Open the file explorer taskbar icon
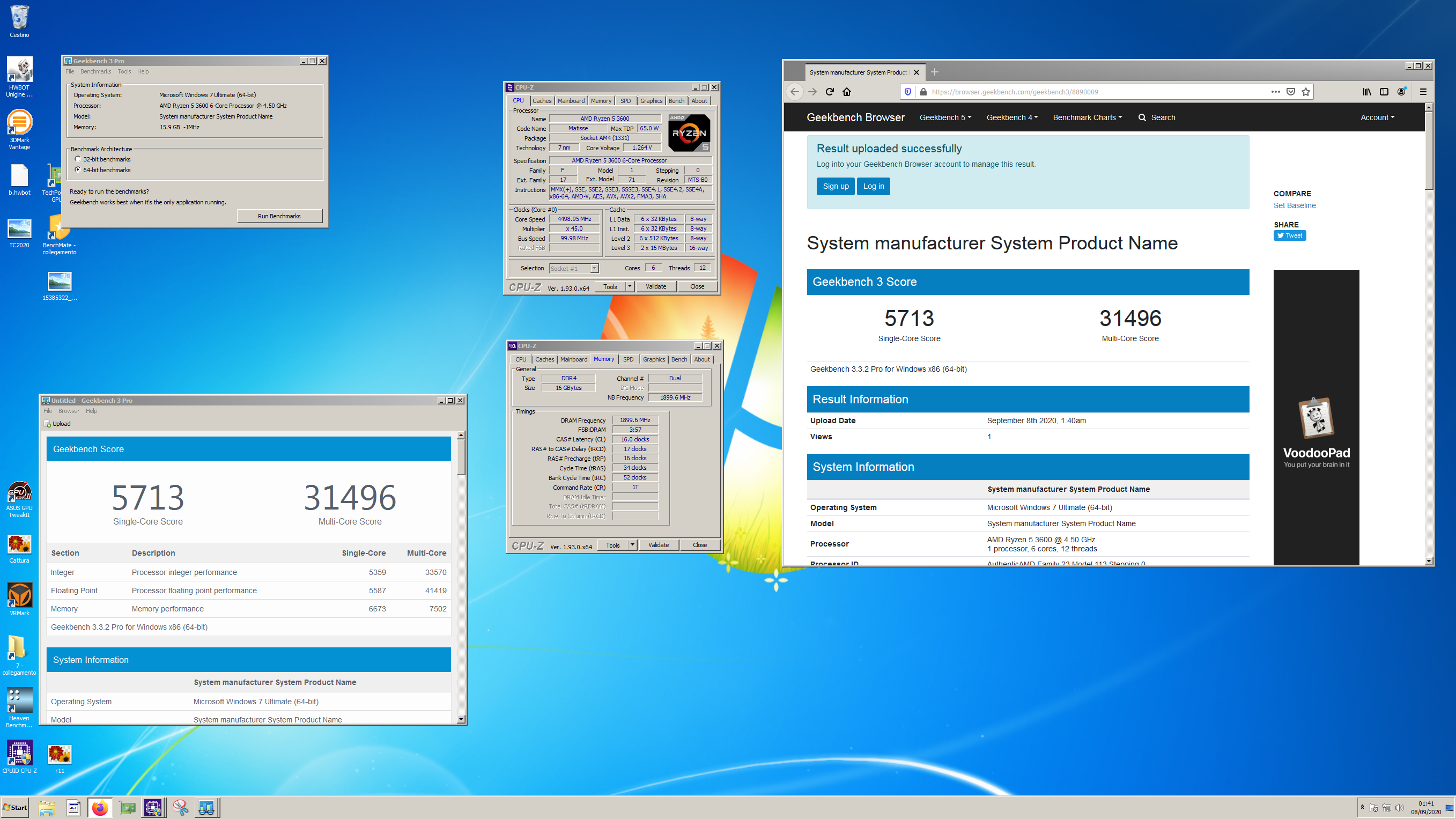This screenshot has height=819, width=1456. click(46, 808)
